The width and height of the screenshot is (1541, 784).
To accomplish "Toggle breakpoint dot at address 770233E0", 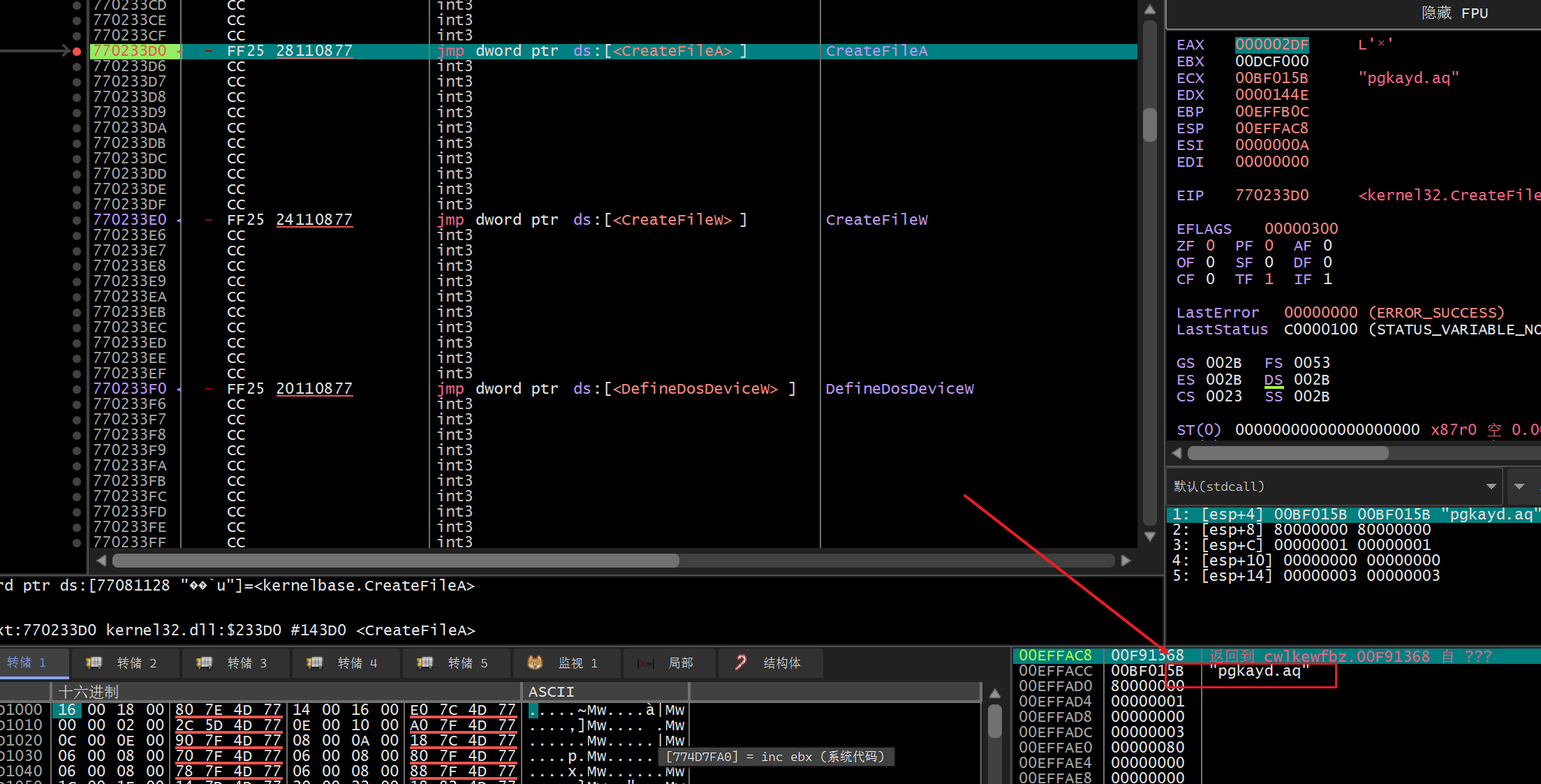I will 77,220.
